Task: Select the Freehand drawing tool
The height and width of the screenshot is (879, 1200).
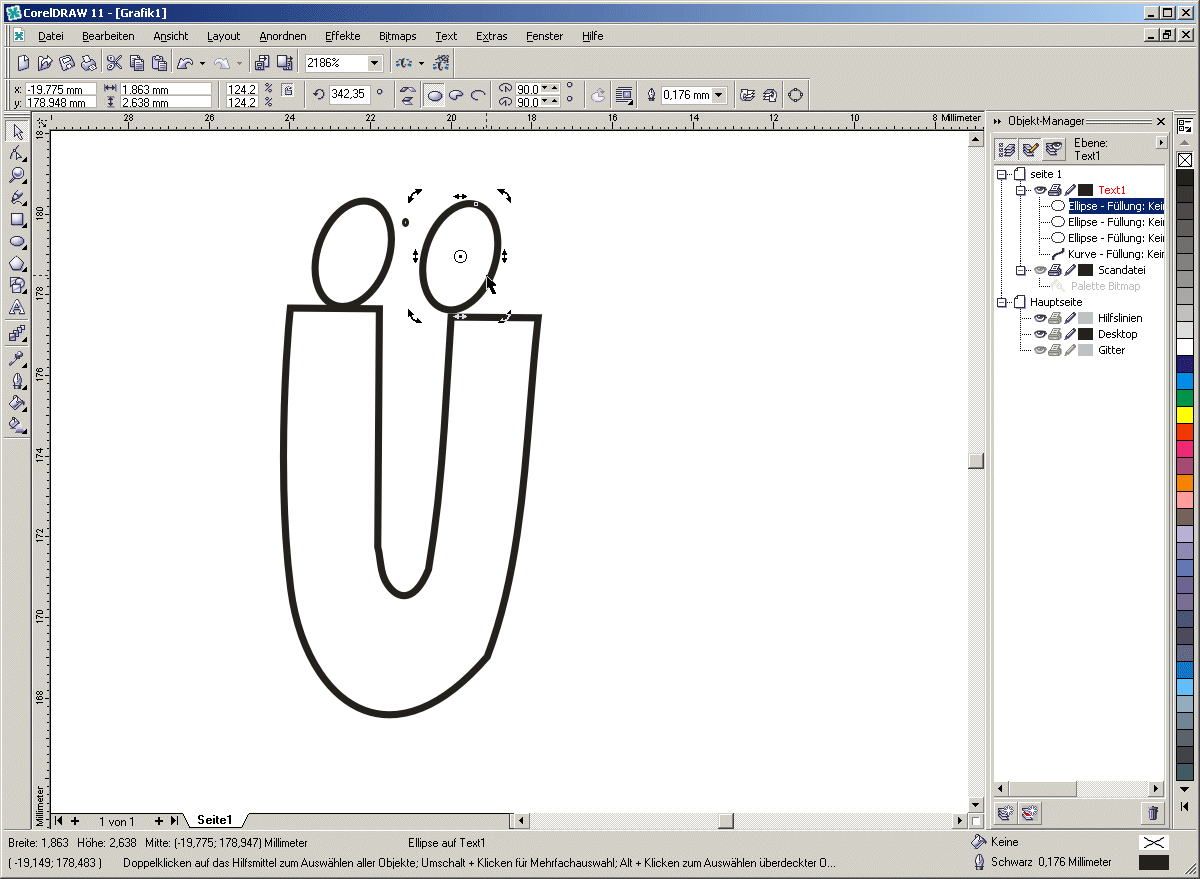Action: 17,198
